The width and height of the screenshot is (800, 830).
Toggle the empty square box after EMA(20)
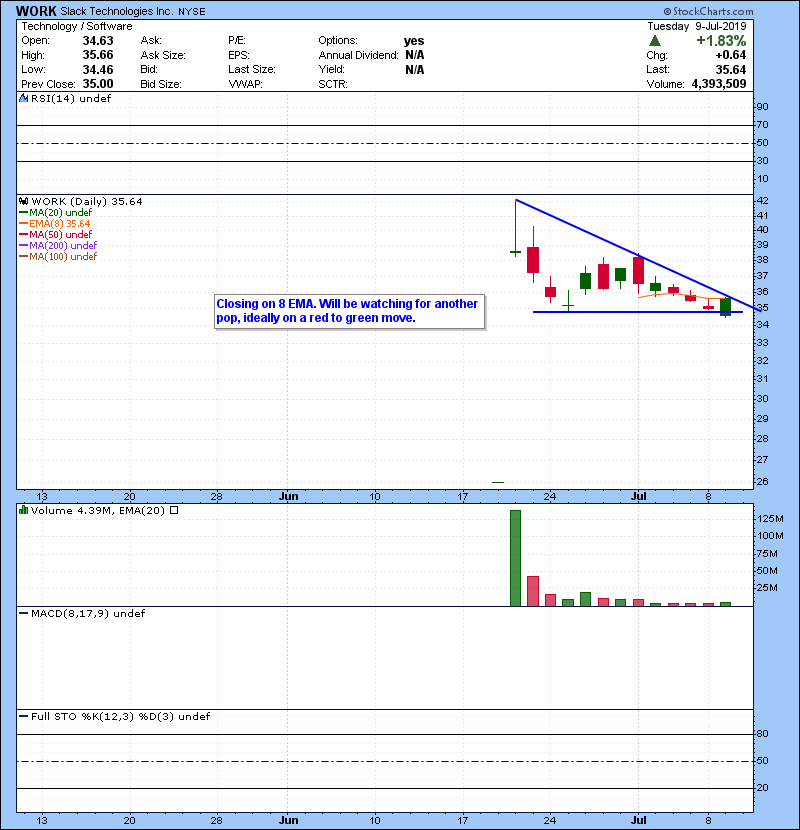coord(174,511)
